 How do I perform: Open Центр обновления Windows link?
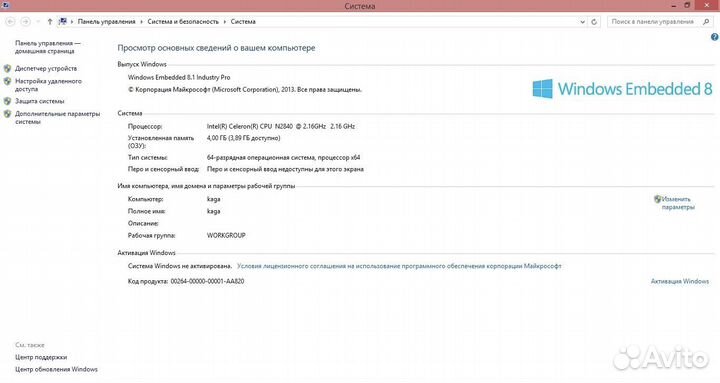click(56, 369)
